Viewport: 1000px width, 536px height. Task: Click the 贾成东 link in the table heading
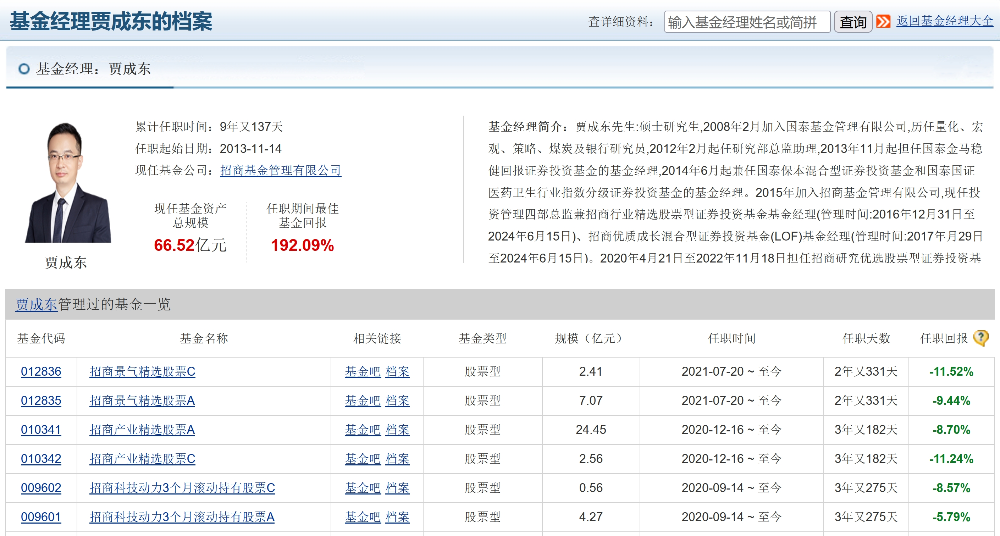click(36, 304)
